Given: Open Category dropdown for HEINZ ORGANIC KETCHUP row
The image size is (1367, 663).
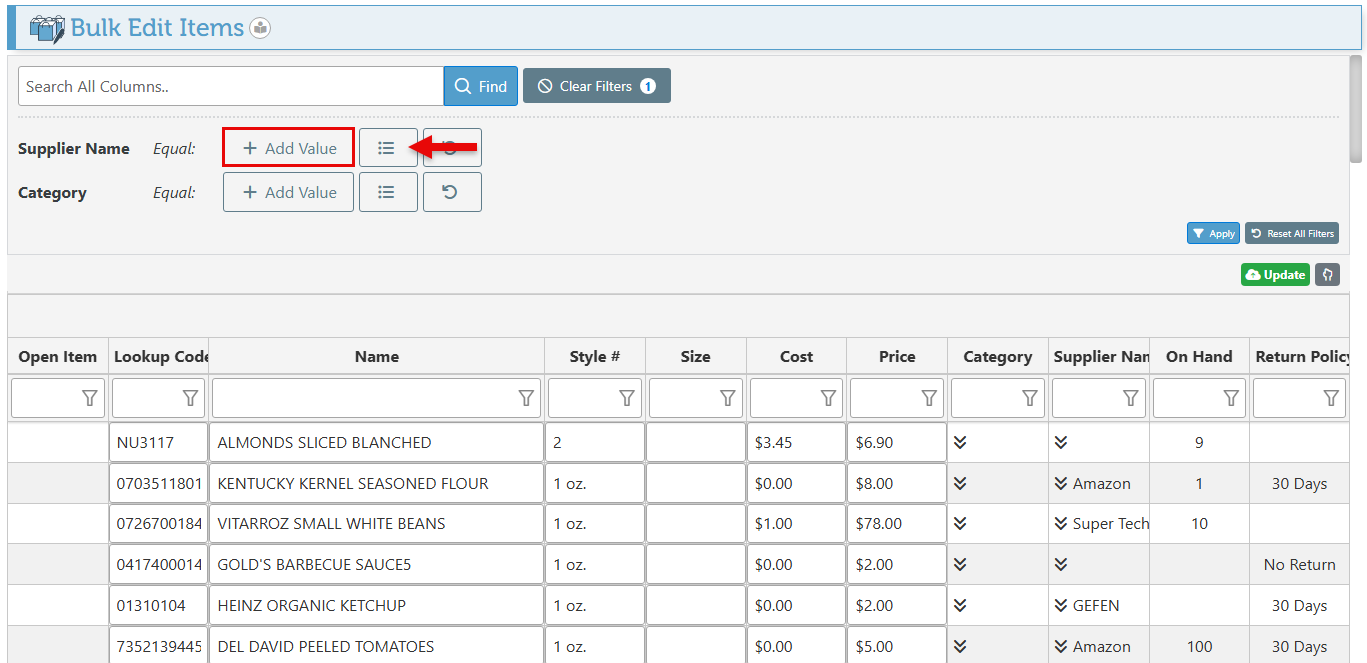Looking at the screenshot, I should (960, 605).
